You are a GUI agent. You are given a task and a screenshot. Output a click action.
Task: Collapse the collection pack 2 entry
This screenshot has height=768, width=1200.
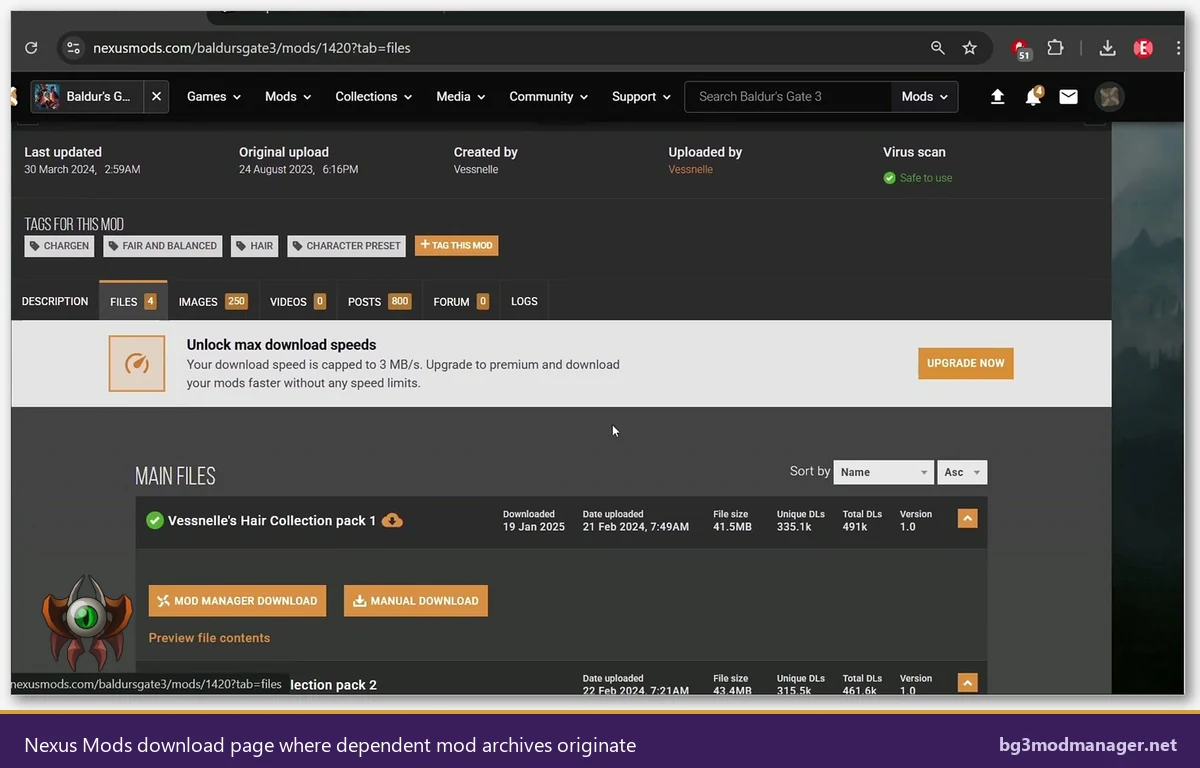(x=967, y=683)
